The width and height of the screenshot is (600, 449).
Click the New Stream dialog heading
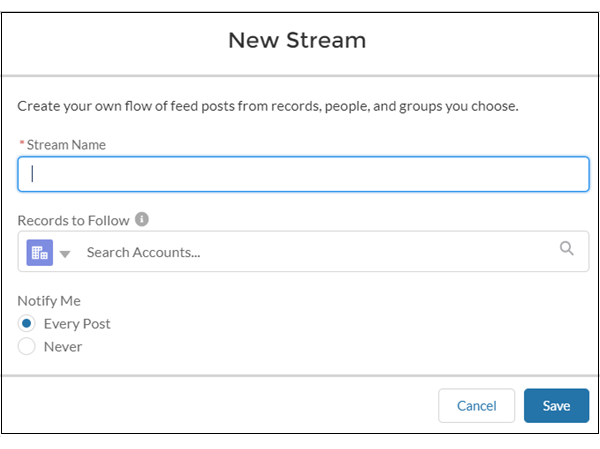click(x=297, y=40)
